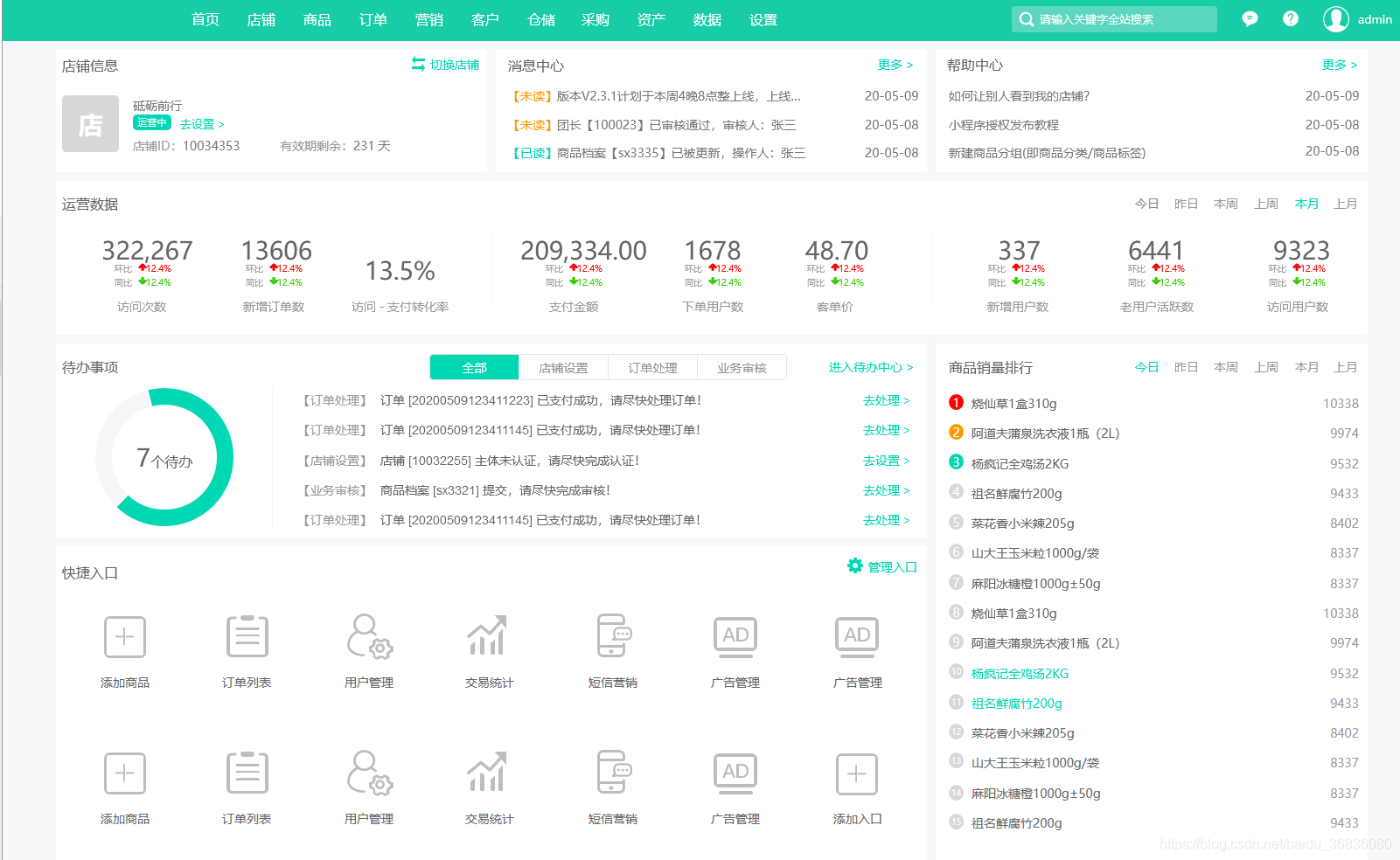This screenshot has width=1400, height=860.
Task: Open 广告管理 icon in bottom shortcut row
Action: (735, 773)
